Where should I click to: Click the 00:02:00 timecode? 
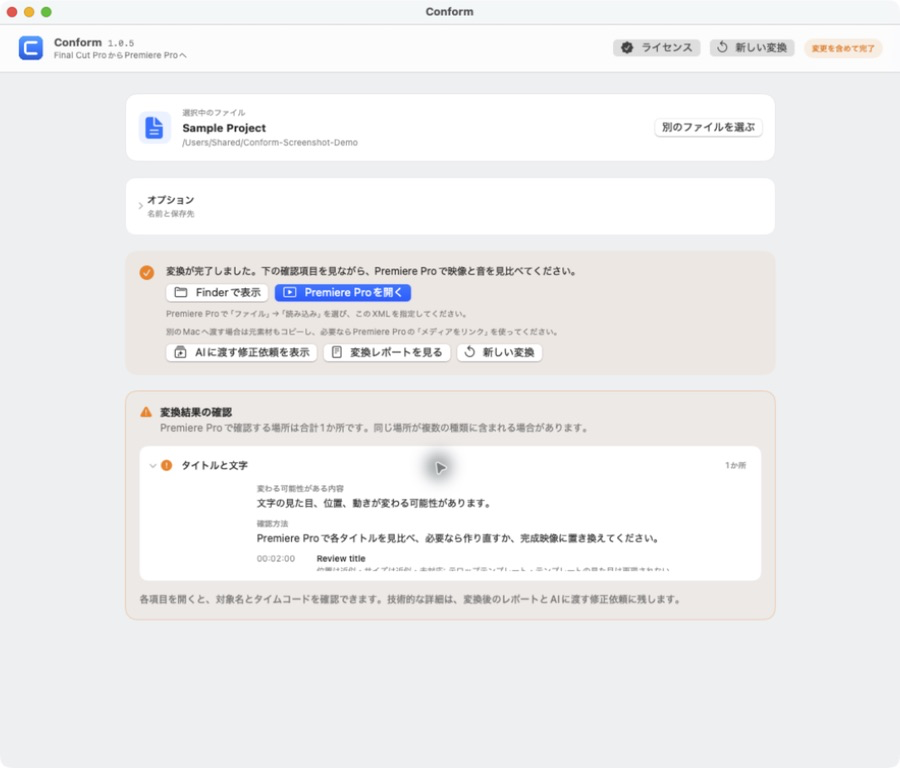(276, 558)
